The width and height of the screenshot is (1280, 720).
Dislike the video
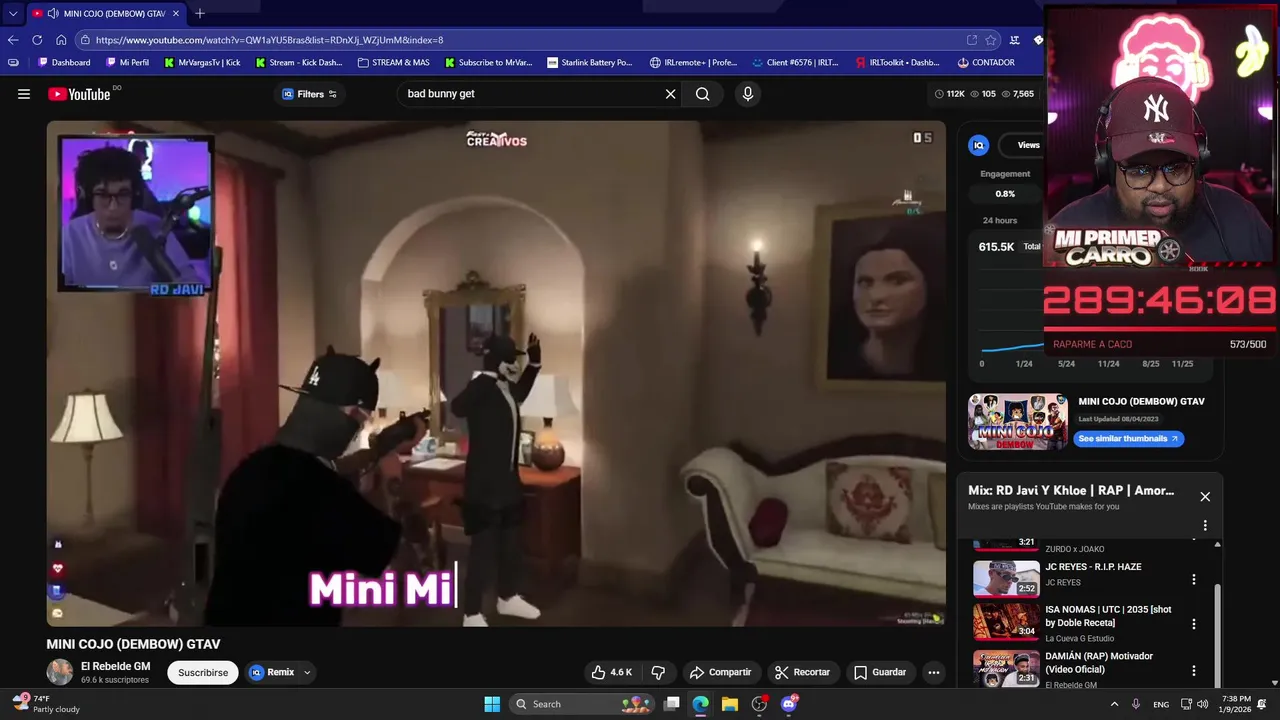point(658,672)
